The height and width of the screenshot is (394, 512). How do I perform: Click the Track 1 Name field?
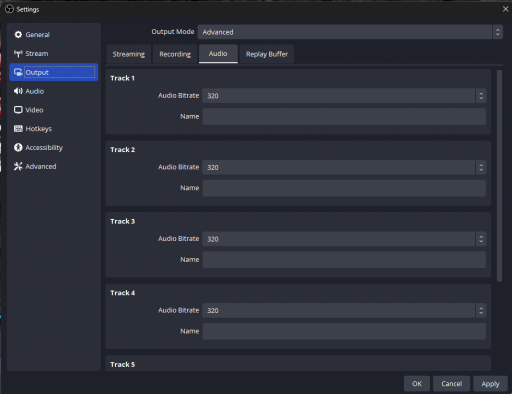(344, 117)
